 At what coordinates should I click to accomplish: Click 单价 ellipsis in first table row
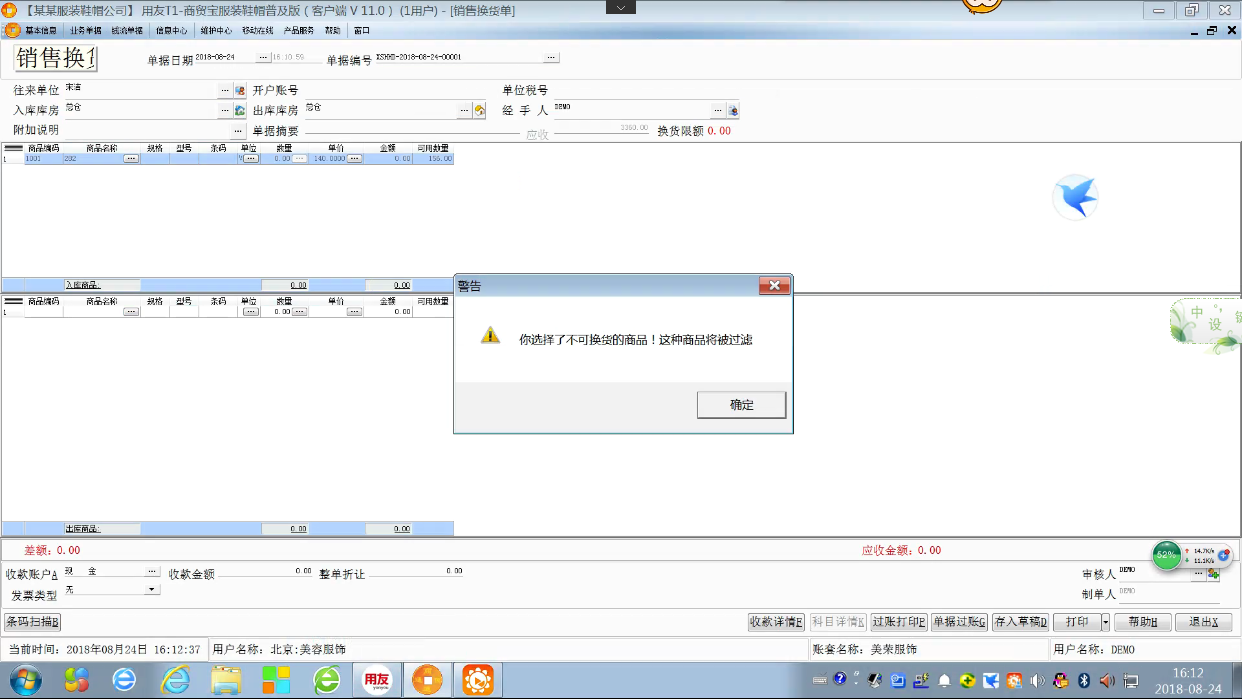click(354, 159)
